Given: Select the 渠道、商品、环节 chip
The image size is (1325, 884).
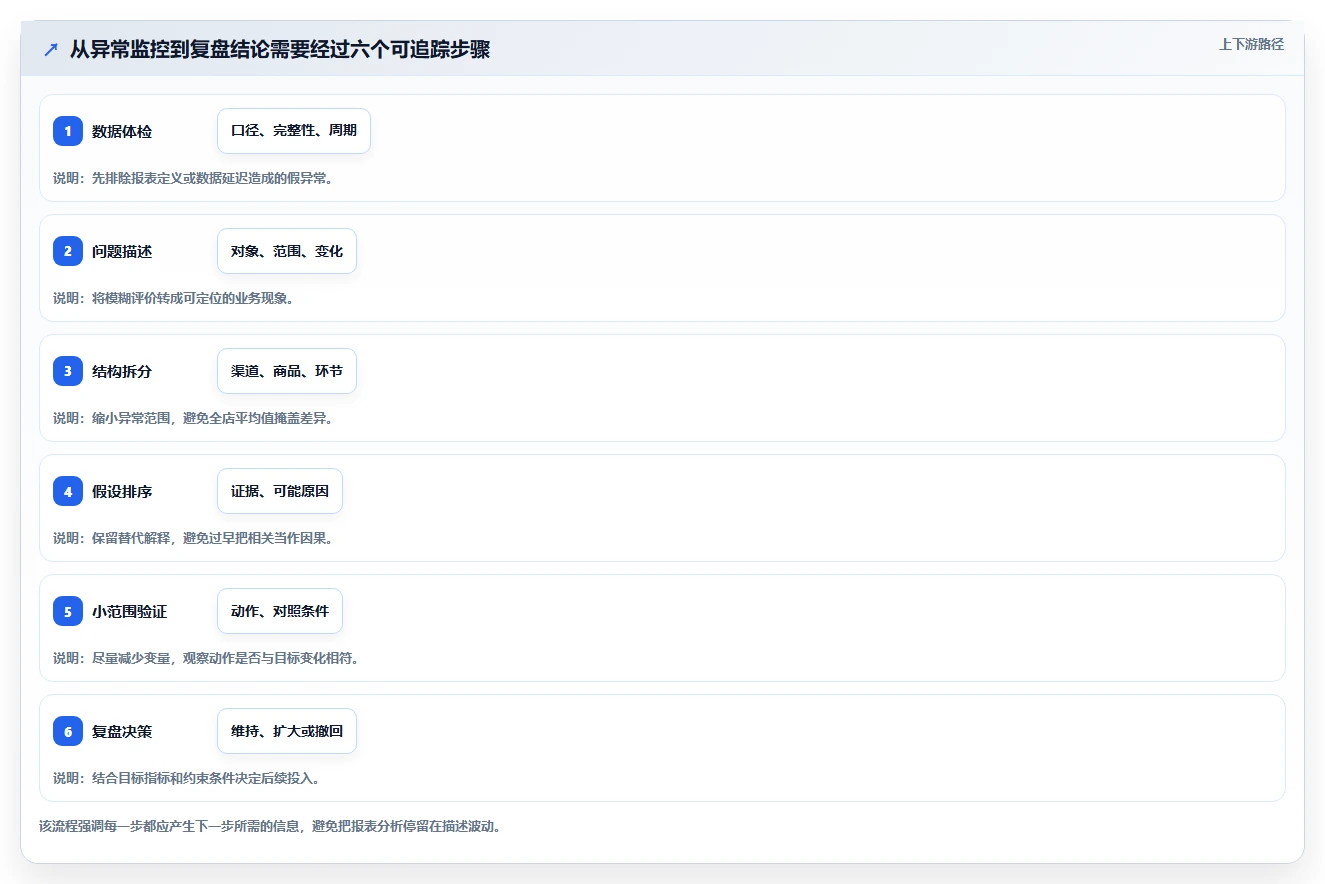Looking at the screenshot, I should pos(287,371).
